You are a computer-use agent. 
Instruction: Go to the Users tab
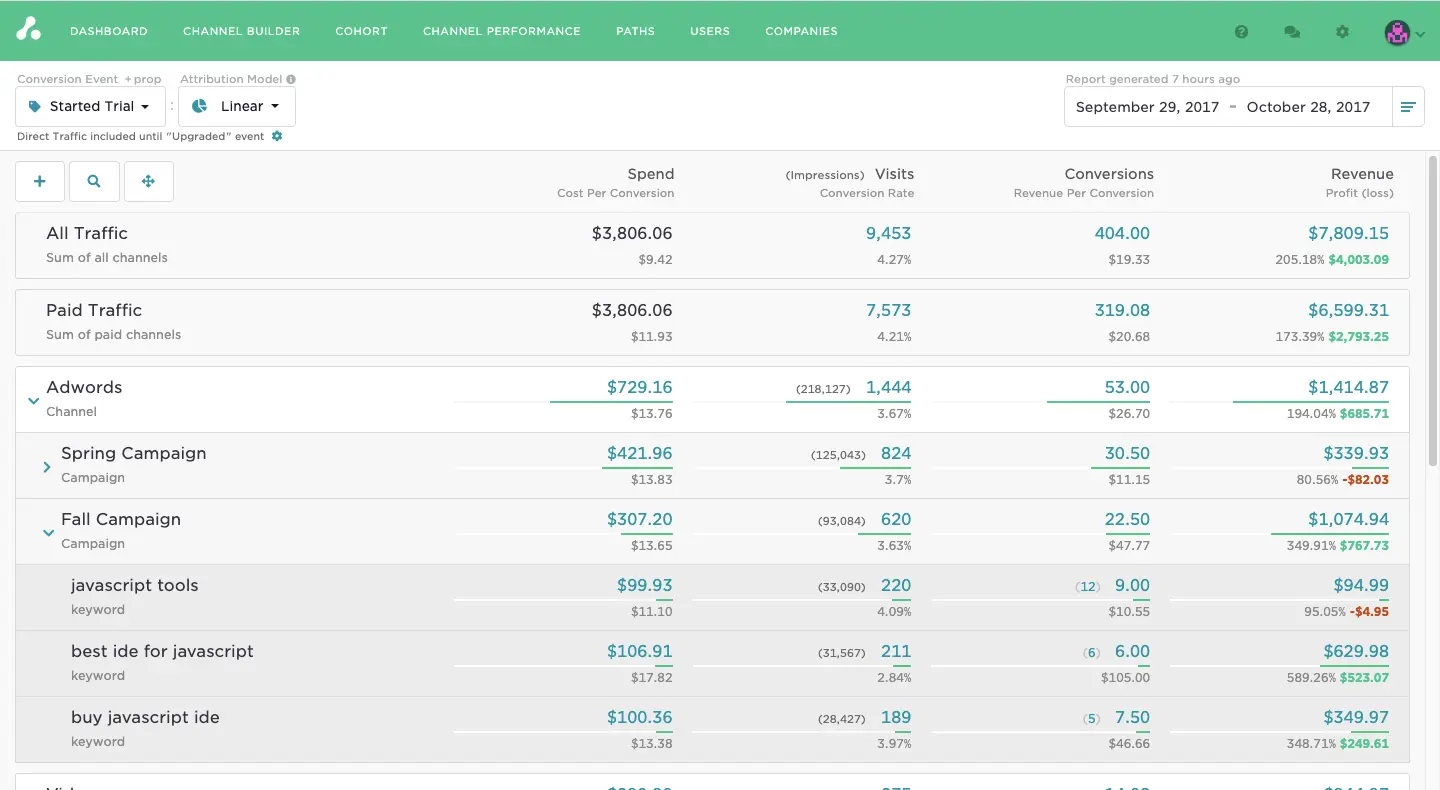coord(710,31)
